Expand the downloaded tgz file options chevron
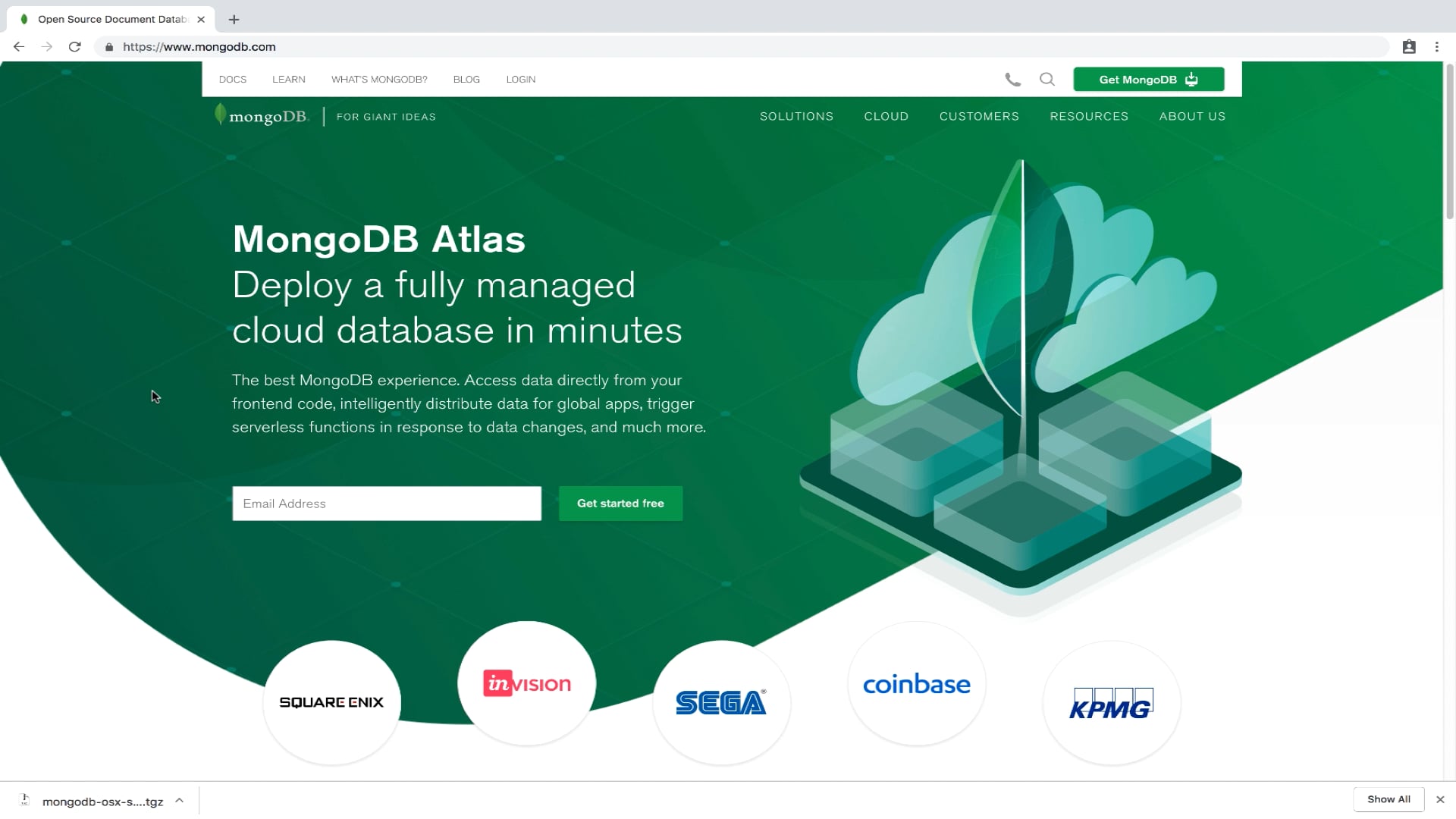Viewport: 1456px width, 819px height. click(180, 801)
